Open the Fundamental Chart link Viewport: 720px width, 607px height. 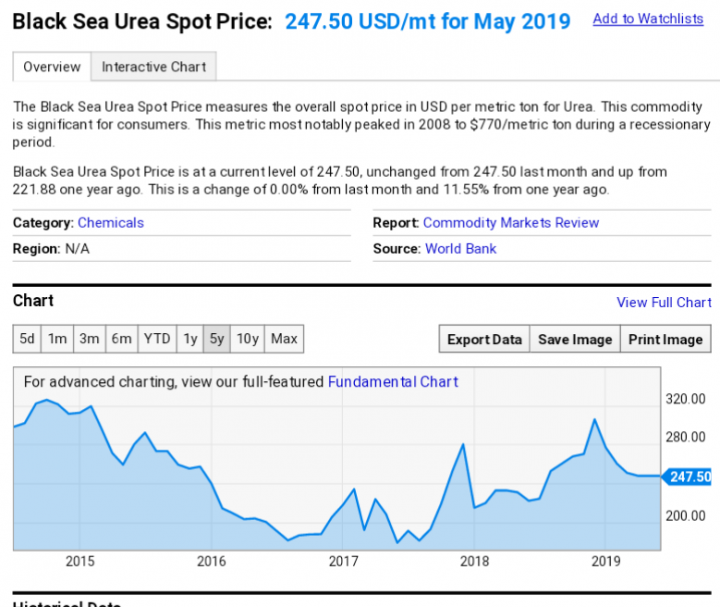[393, 381]
